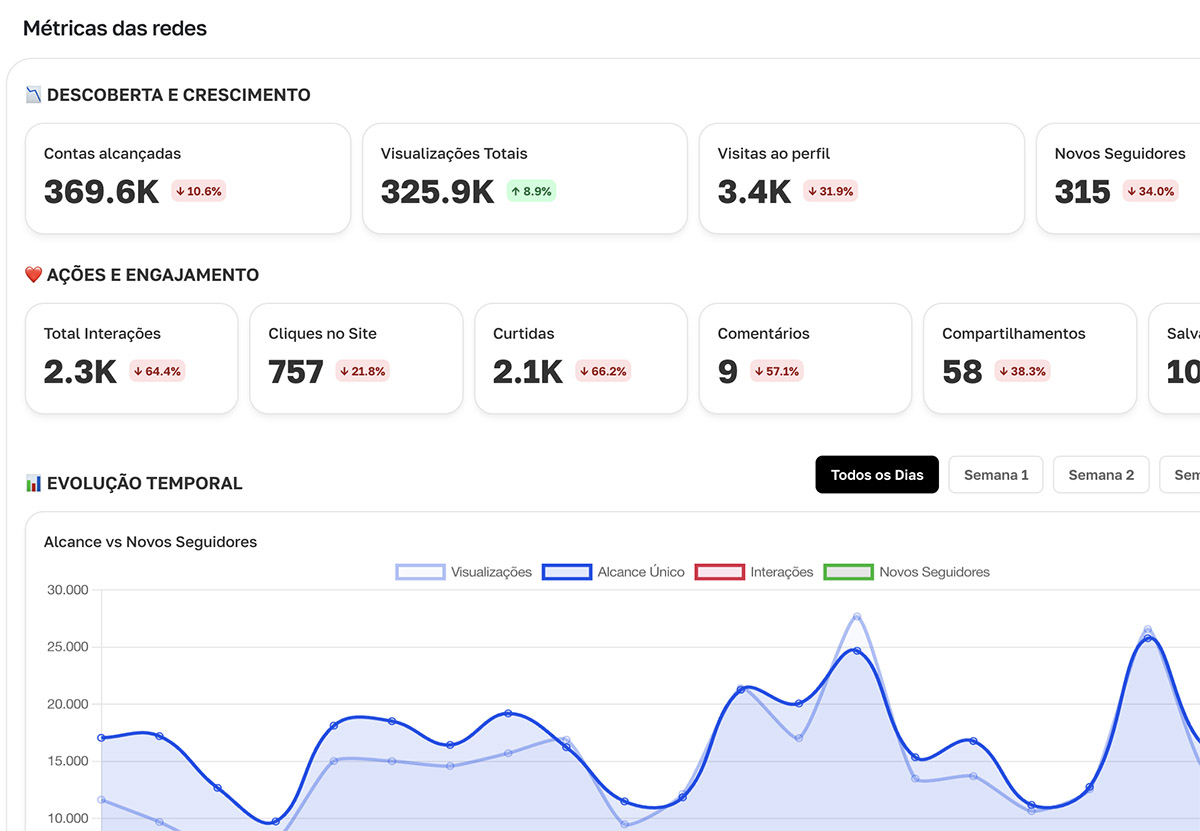Click the down arrow in the 64.4% badge

[x=139, y=371]
